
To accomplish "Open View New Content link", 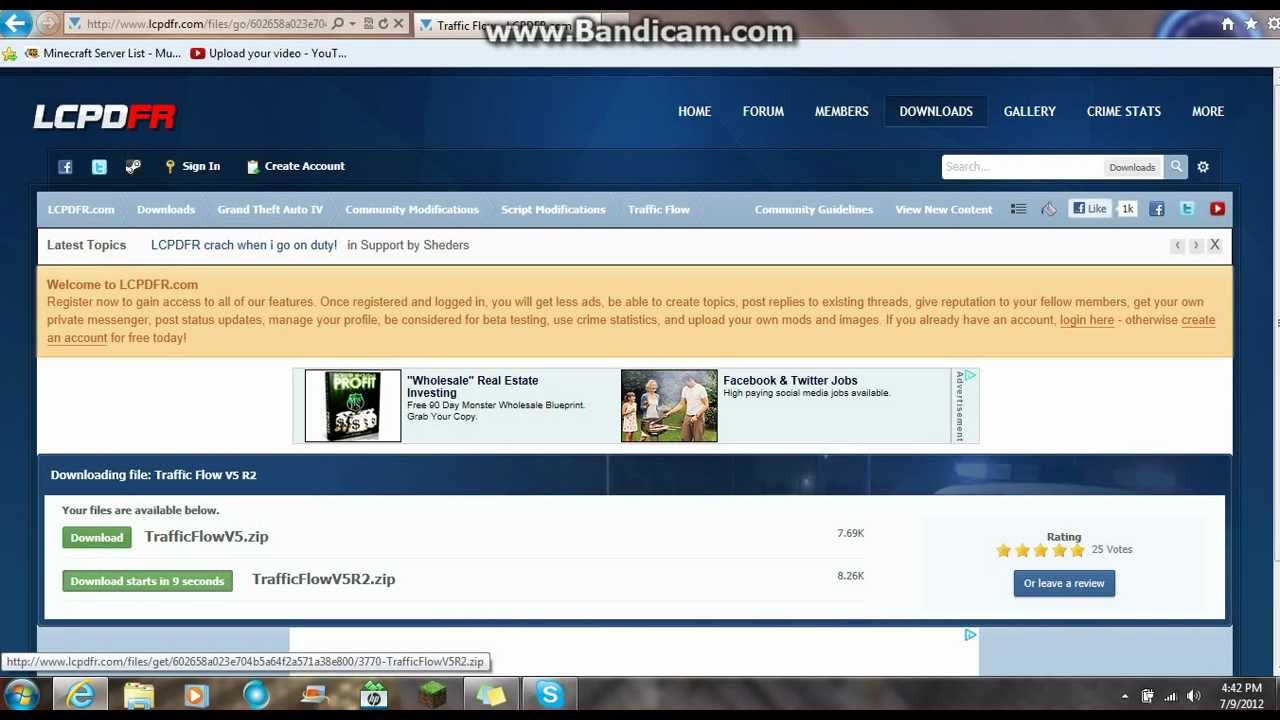I will 944,209.
